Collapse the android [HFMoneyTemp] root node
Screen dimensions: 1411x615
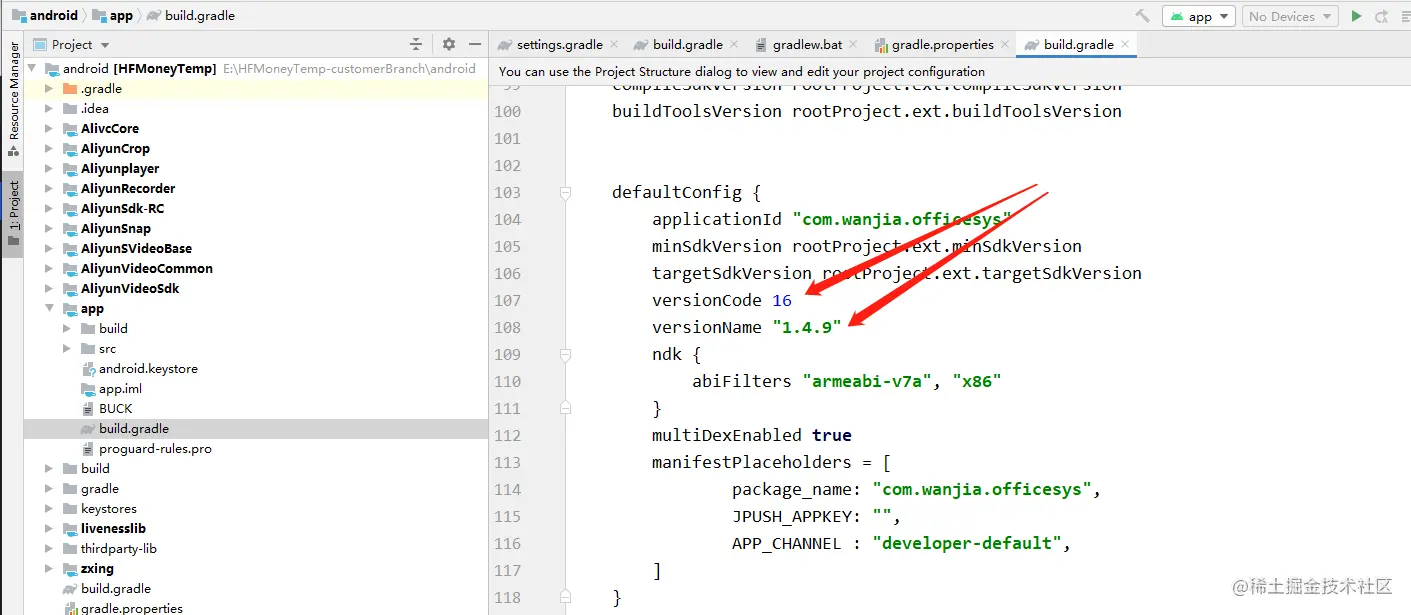click(x=33, y=68)
